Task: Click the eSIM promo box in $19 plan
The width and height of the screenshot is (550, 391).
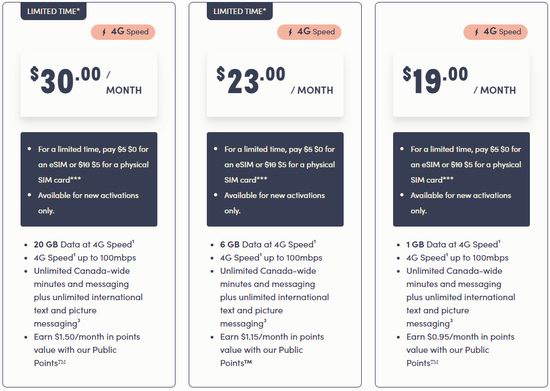Action: pyautogui.click(x=461, y=179)
